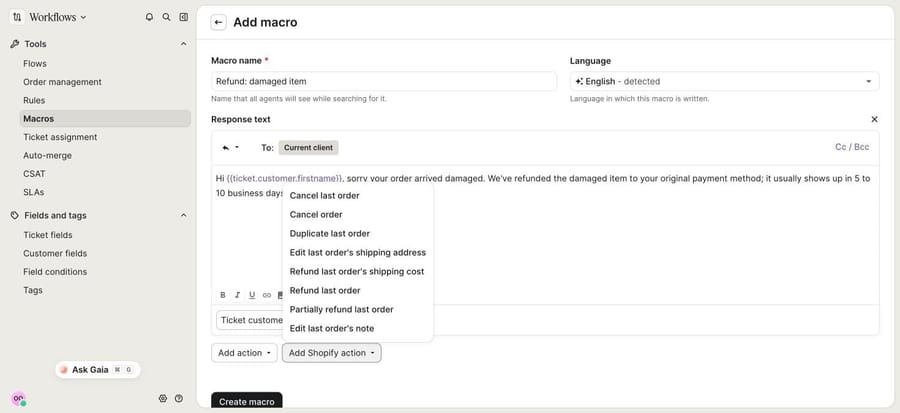Open the reply type arrow selector
The width and height of the screenshot is (900, 413).
(x=230, y=147)
